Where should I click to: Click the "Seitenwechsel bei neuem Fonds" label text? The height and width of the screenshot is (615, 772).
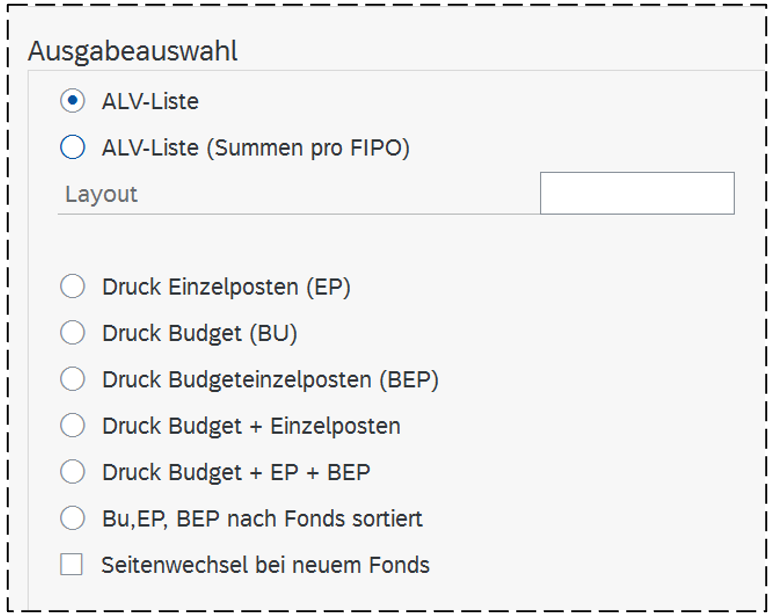tap(265, 565)
